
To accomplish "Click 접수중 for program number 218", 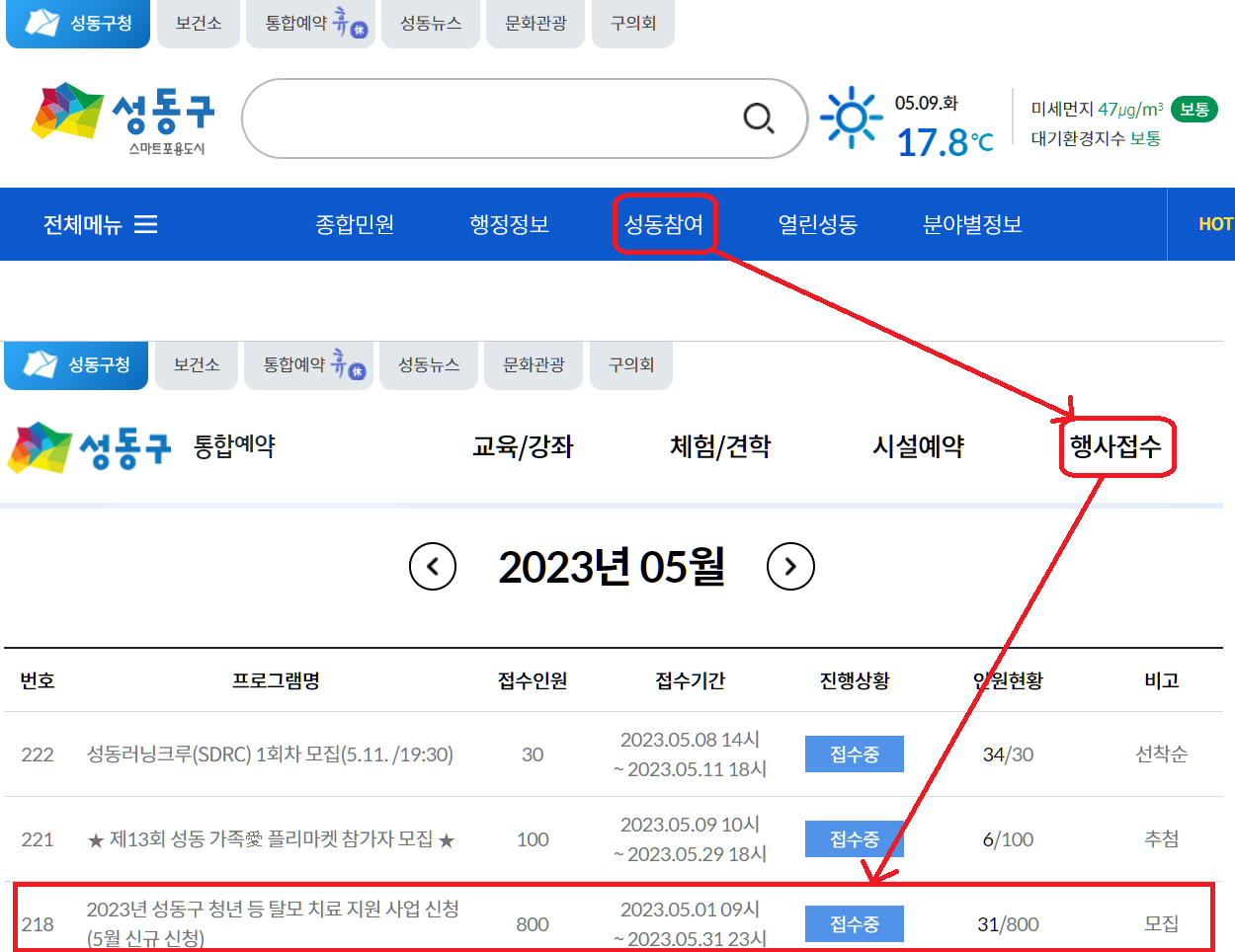I will click(854, 924).
